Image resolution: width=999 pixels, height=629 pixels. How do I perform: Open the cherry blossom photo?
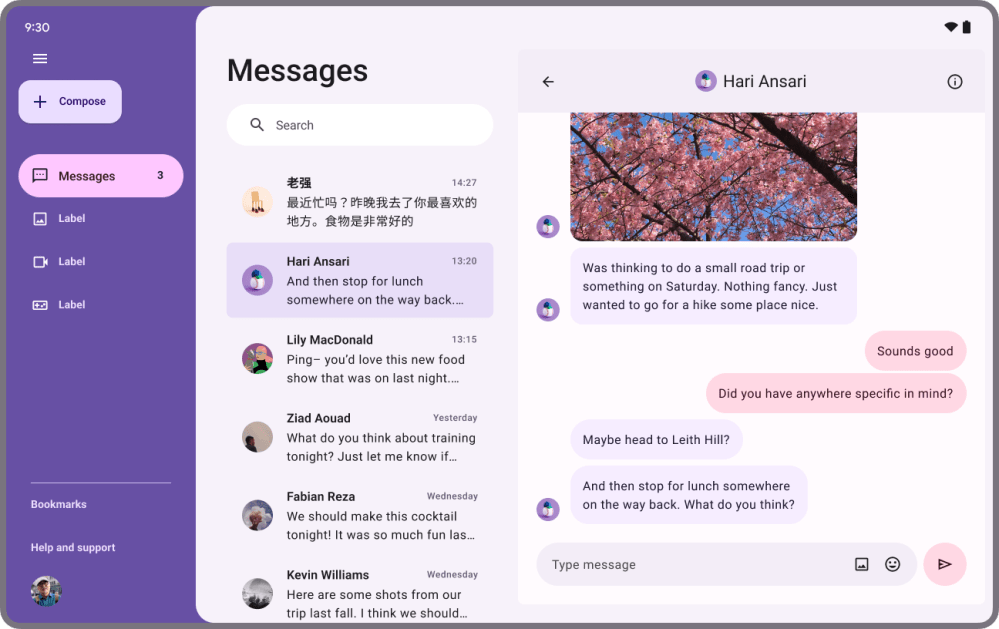[x=713, y=176]
